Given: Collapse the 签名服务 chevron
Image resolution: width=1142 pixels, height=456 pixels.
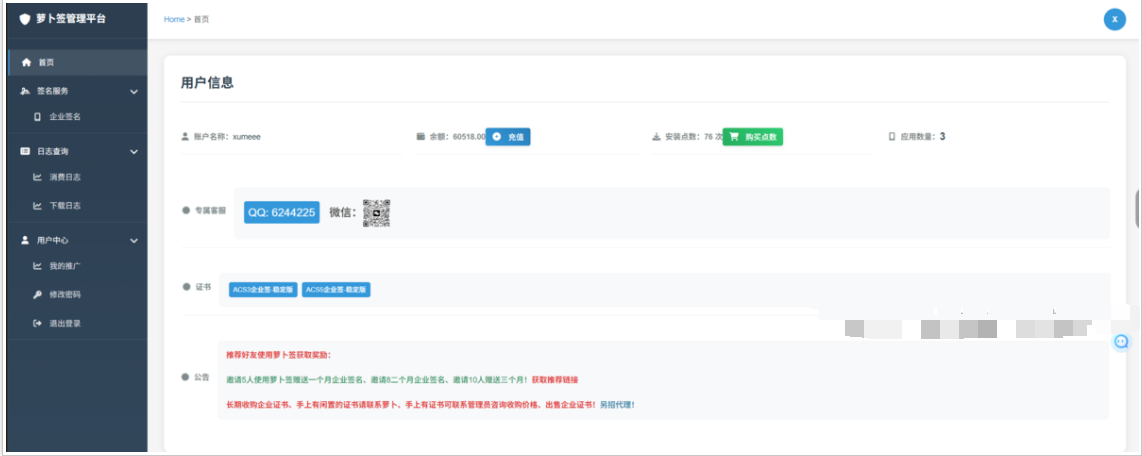Looking at the screenshot, I should point(134,92).
